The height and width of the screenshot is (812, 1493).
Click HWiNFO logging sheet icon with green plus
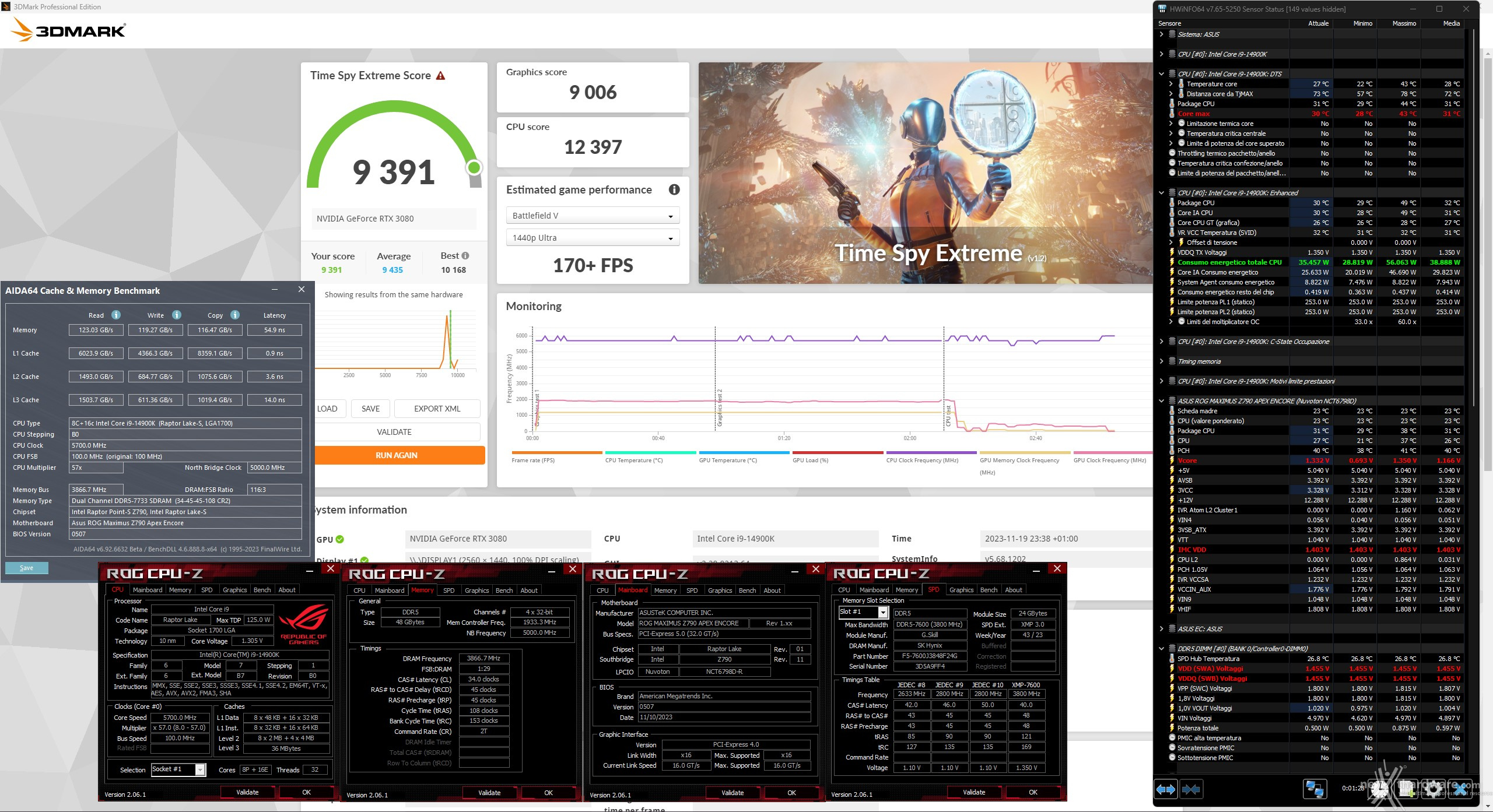click(x=1406, y=789)
